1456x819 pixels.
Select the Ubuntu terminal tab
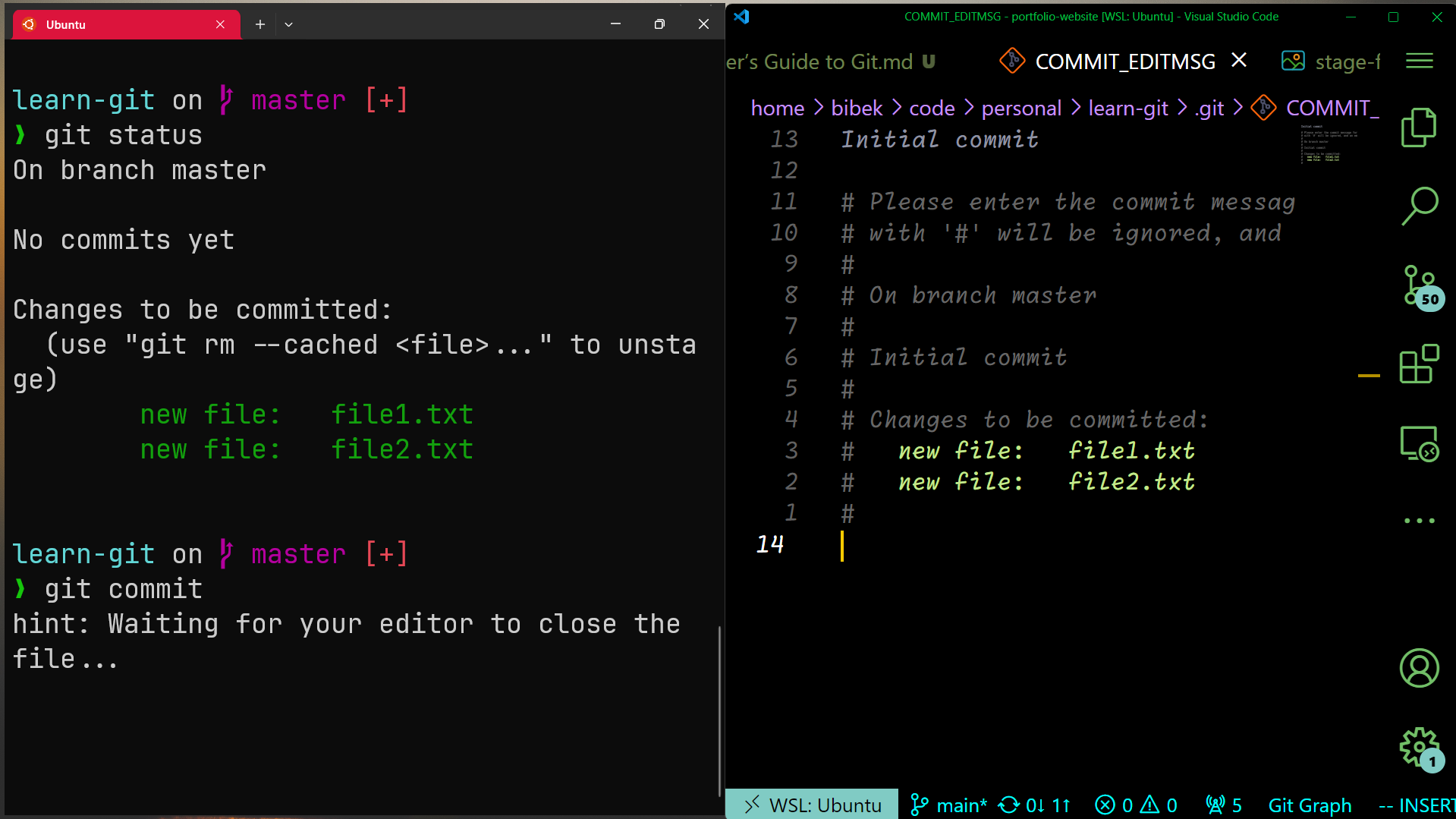(x=121, y=24)
